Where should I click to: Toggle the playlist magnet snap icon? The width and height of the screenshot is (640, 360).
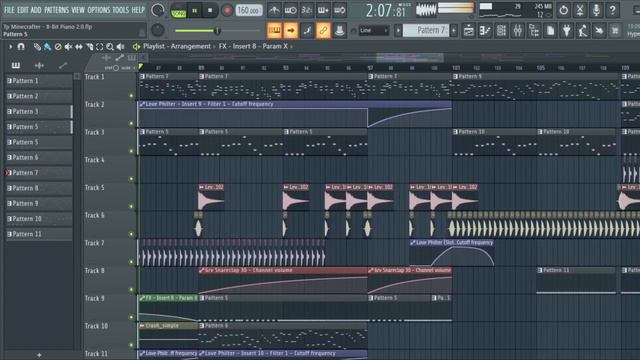coord(21,47)
